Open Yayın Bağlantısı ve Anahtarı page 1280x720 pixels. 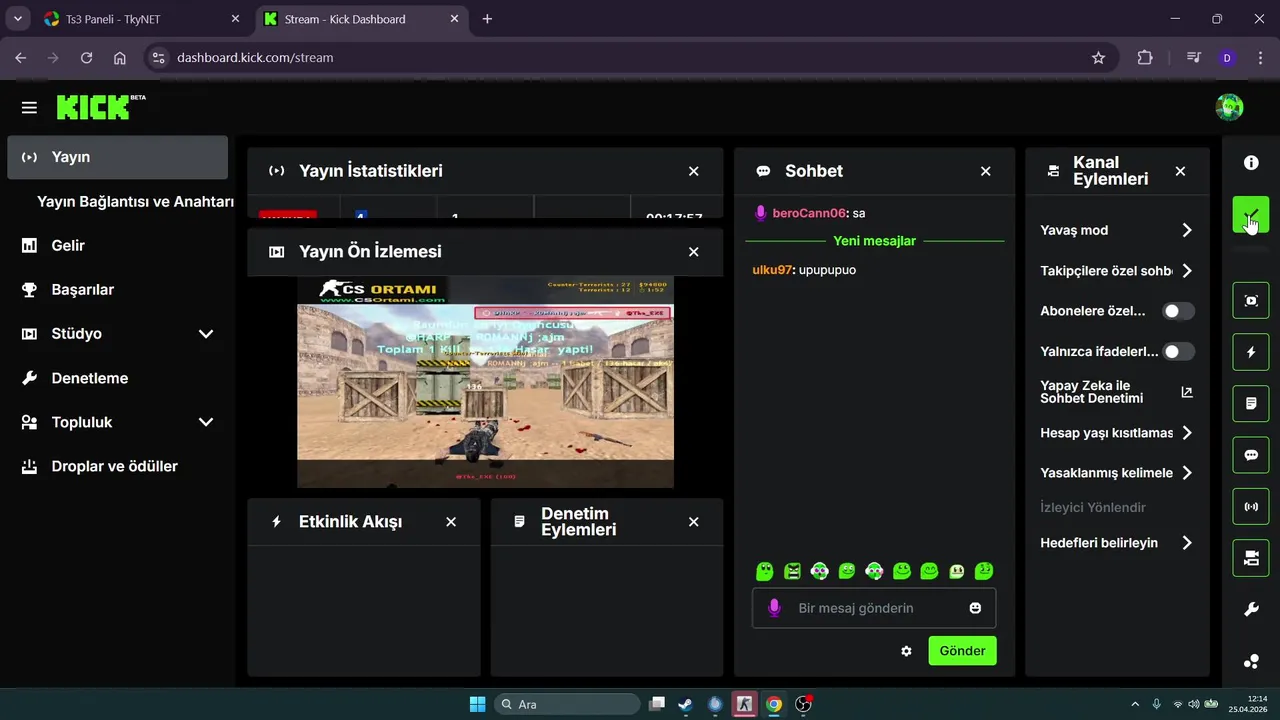pos(135,201)
